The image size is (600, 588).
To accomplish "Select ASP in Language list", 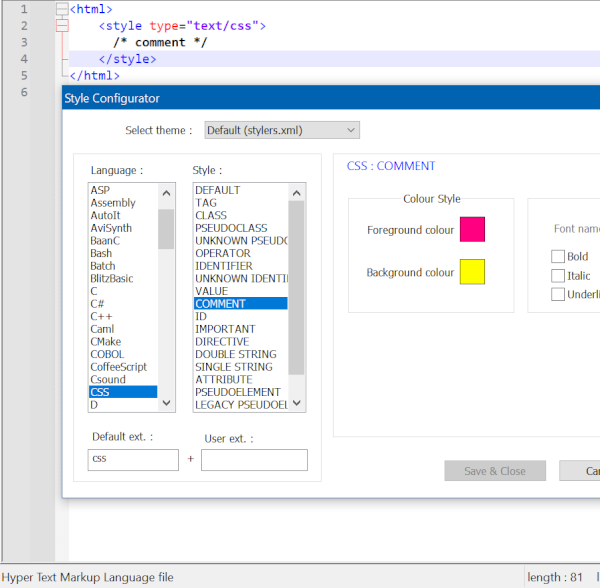I will pyautogui.click(x=123, y=190).
